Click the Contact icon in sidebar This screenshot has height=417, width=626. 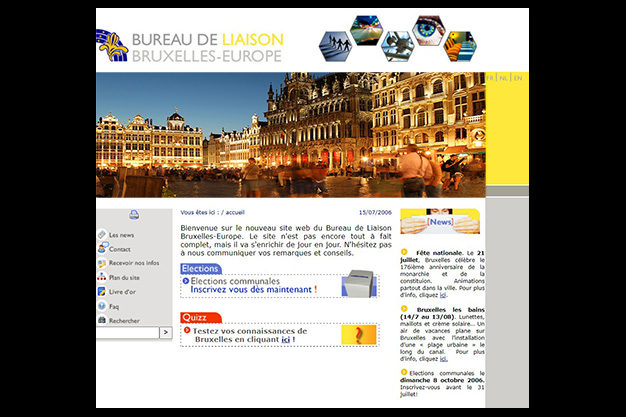click(102, 249)
